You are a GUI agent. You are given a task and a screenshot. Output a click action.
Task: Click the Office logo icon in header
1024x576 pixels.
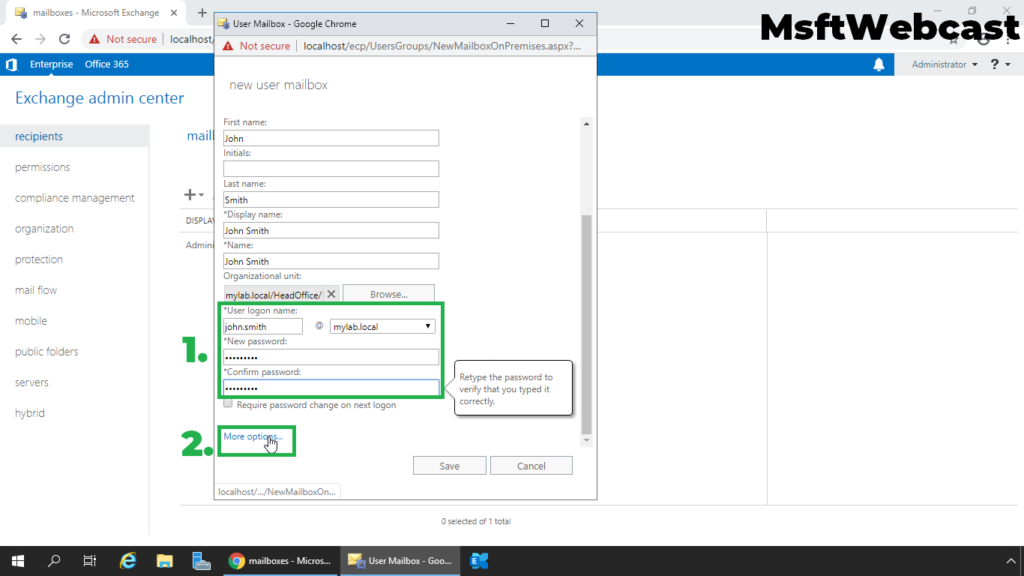[x=11, y=64]
